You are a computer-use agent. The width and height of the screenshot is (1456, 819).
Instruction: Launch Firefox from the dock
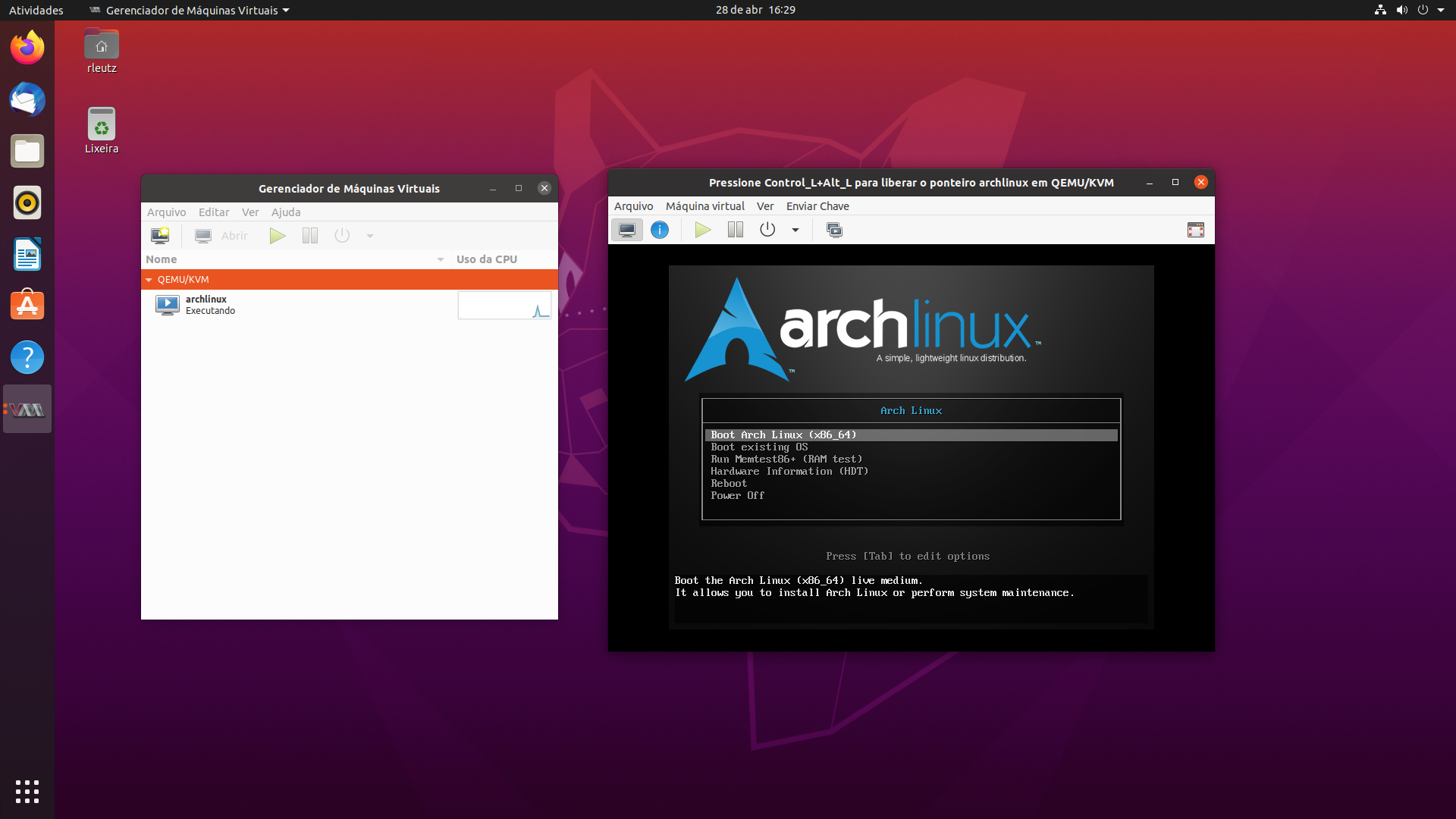(x=27, y=48)
